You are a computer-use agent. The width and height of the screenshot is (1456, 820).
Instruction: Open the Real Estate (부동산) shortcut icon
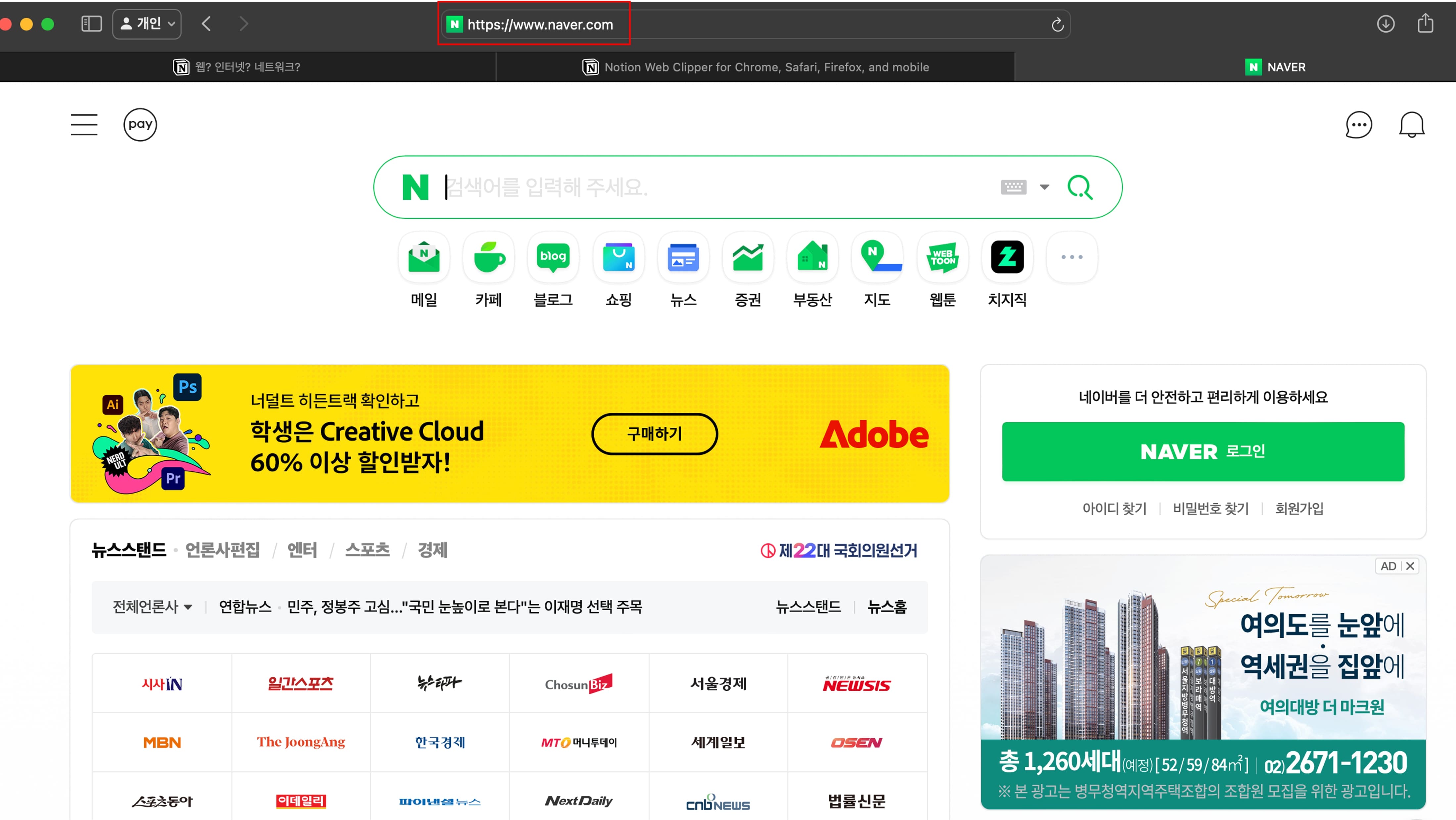coord(812,257)
